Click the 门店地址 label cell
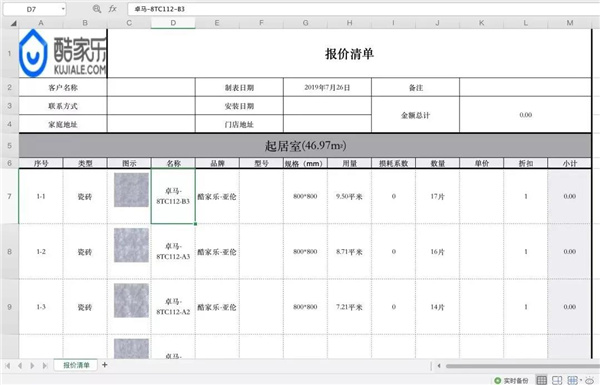This screenshot has width=600, height=385. point(239,124)
